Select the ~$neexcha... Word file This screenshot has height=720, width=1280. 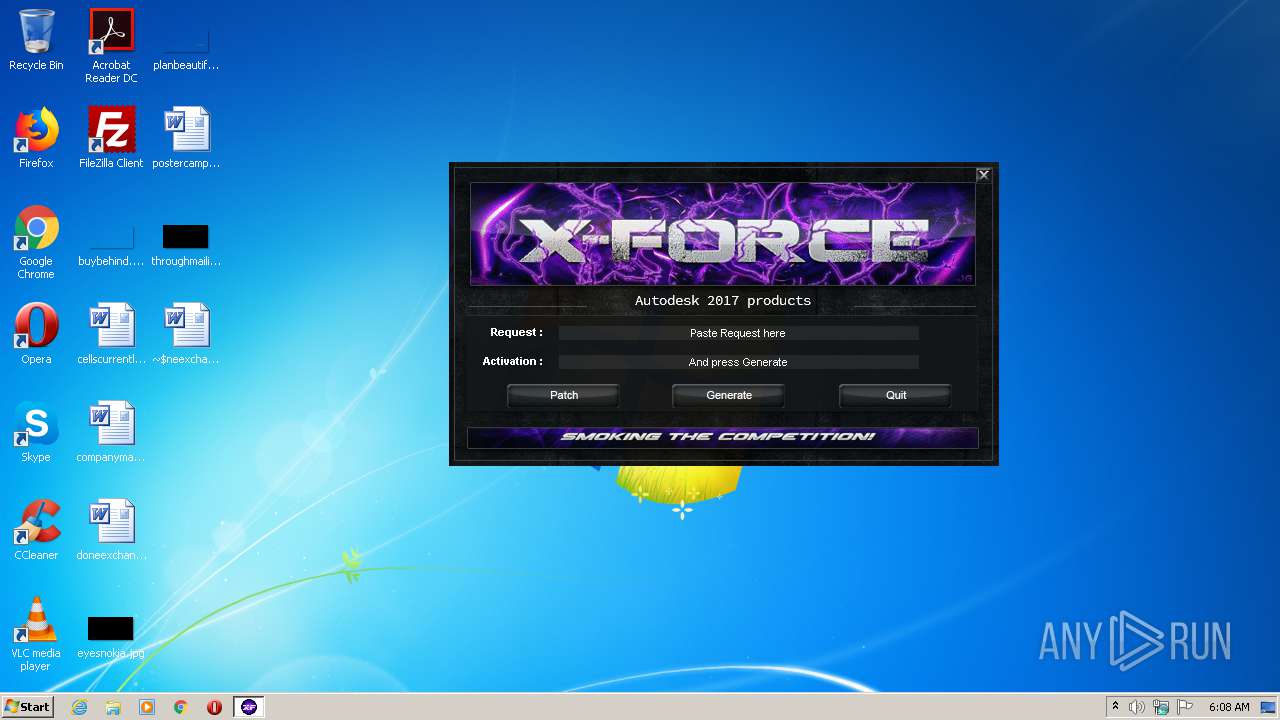pos(186,334)
